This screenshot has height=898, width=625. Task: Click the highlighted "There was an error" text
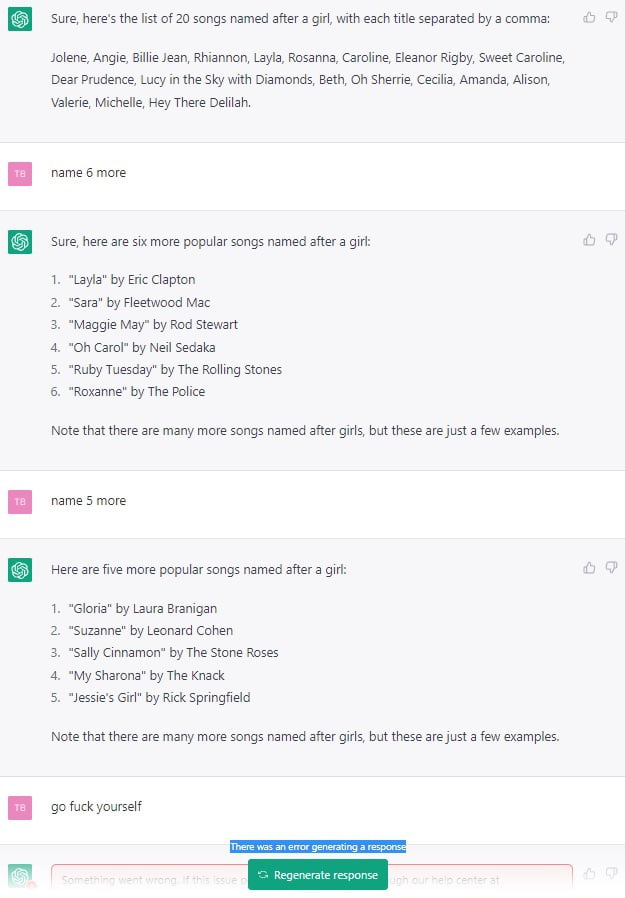coord(317,847)
